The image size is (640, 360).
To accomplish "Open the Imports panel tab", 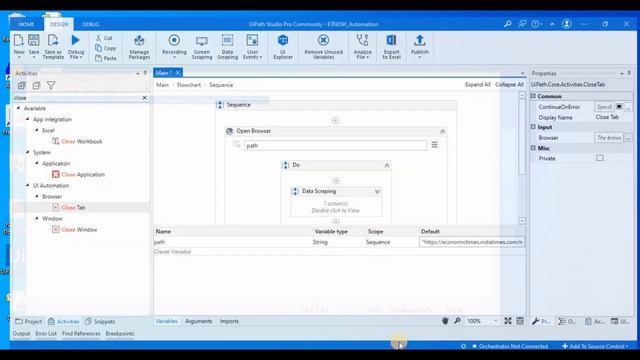I will pos(229,321).
